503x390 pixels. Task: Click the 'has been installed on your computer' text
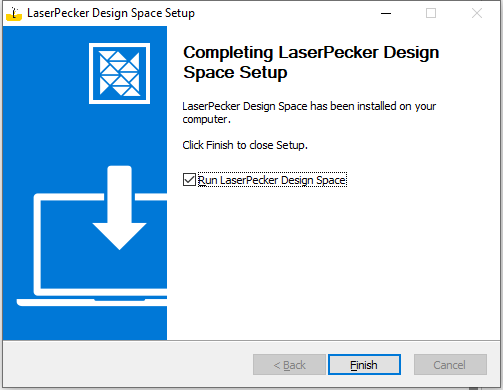[309, 112]
